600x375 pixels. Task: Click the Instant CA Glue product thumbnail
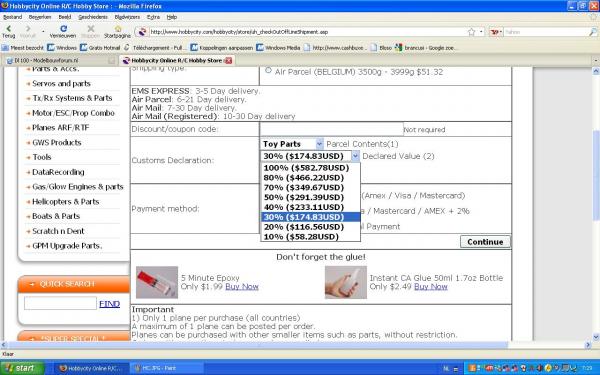pyautogui.click(x=346, y=282)
